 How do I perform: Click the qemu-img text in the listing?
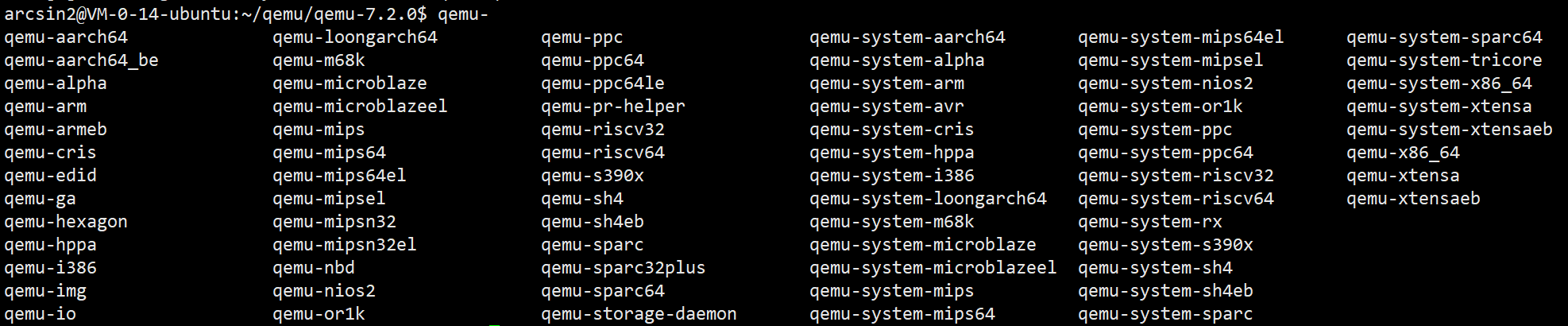(45, 291)
